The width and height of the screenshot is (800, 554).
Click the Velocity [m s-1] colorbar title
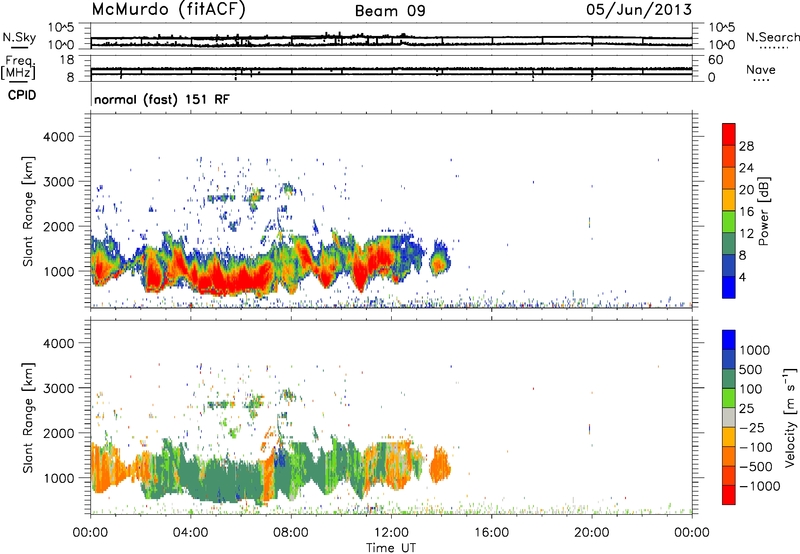(x=790, y=417)
